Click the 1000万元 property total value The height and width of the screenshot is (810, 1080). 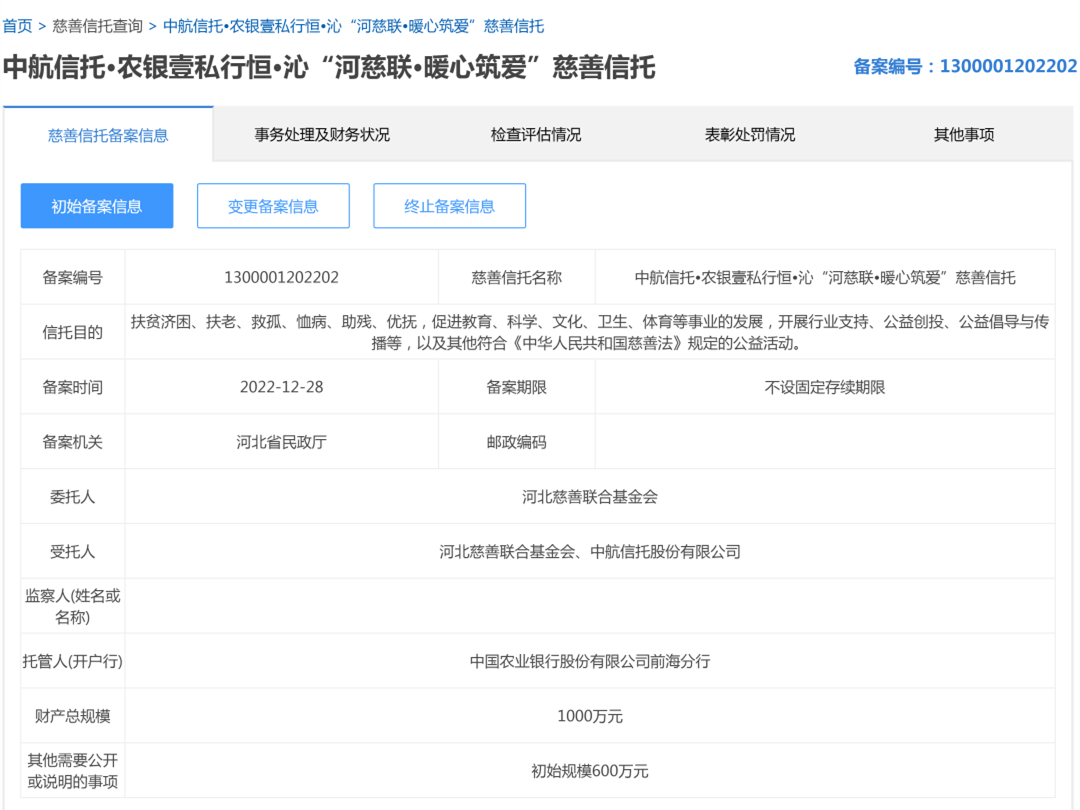point(590,716)
